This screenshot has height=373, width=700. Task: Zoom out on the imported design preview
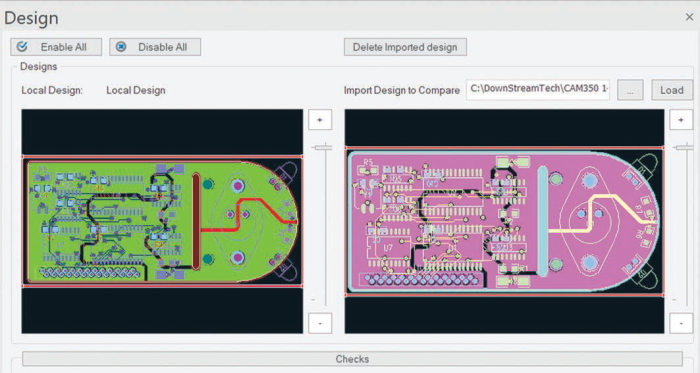click(x=681, y=323)
